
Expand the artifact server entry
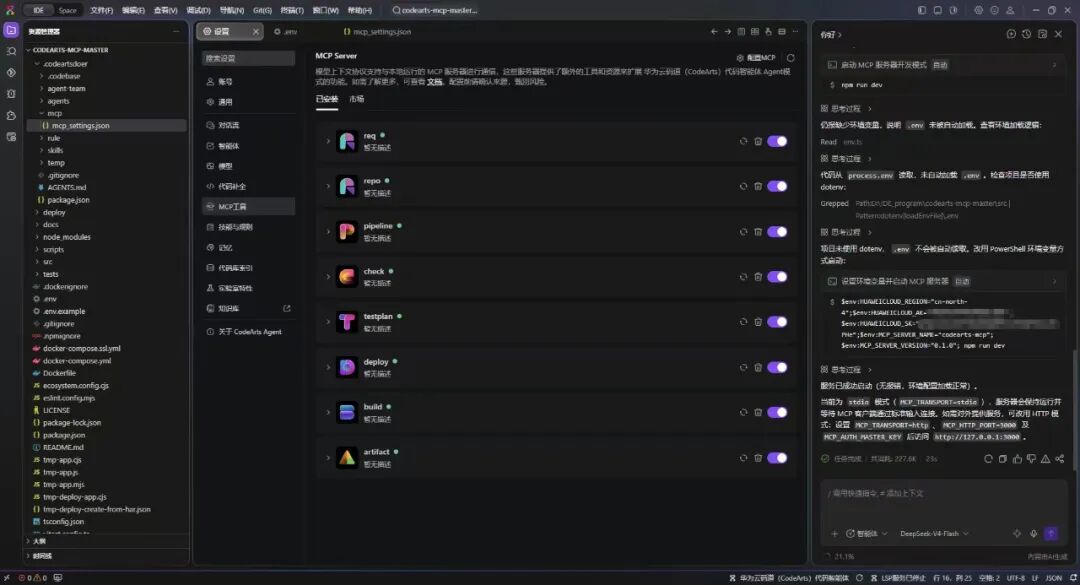328,458
